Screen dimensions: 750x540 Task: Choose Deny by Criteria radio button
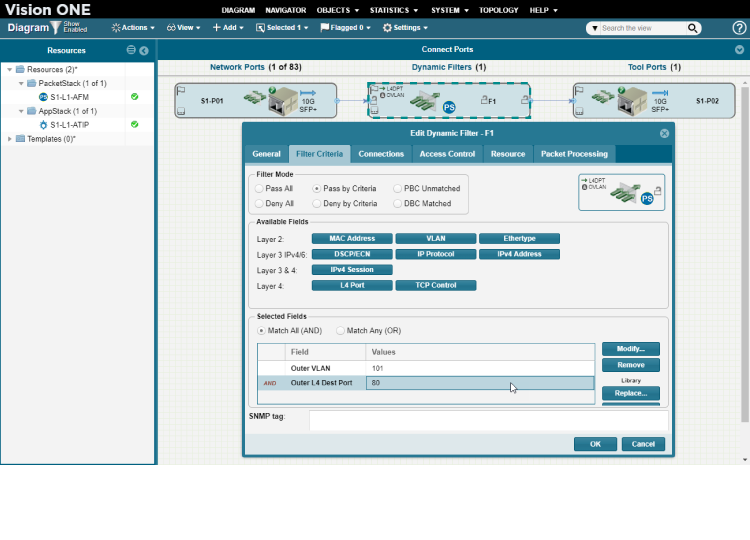point(316,203)
